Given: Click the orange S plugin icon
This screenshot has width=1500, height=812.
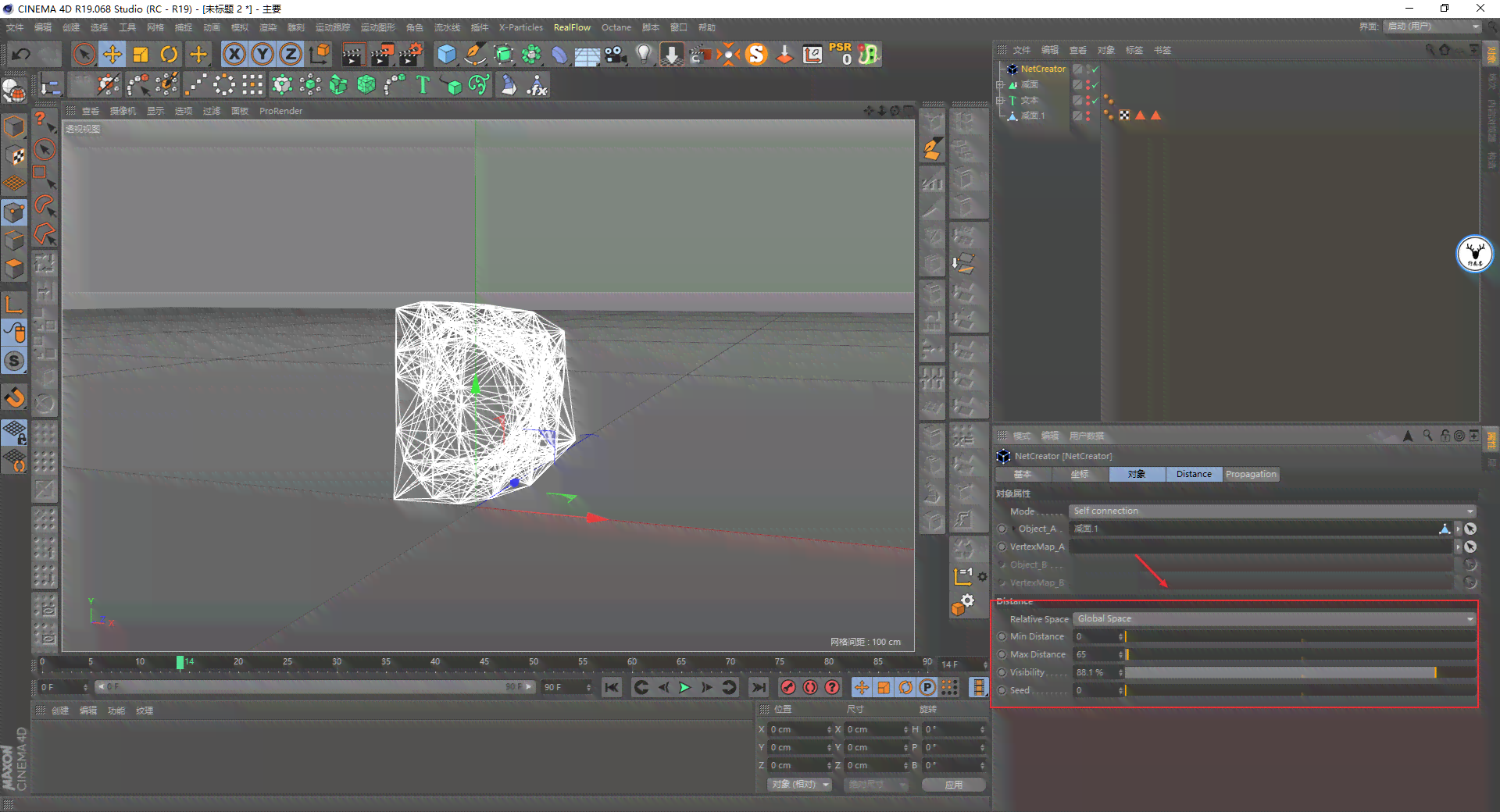Looking at the screenshot, I should tap(756, 54).
